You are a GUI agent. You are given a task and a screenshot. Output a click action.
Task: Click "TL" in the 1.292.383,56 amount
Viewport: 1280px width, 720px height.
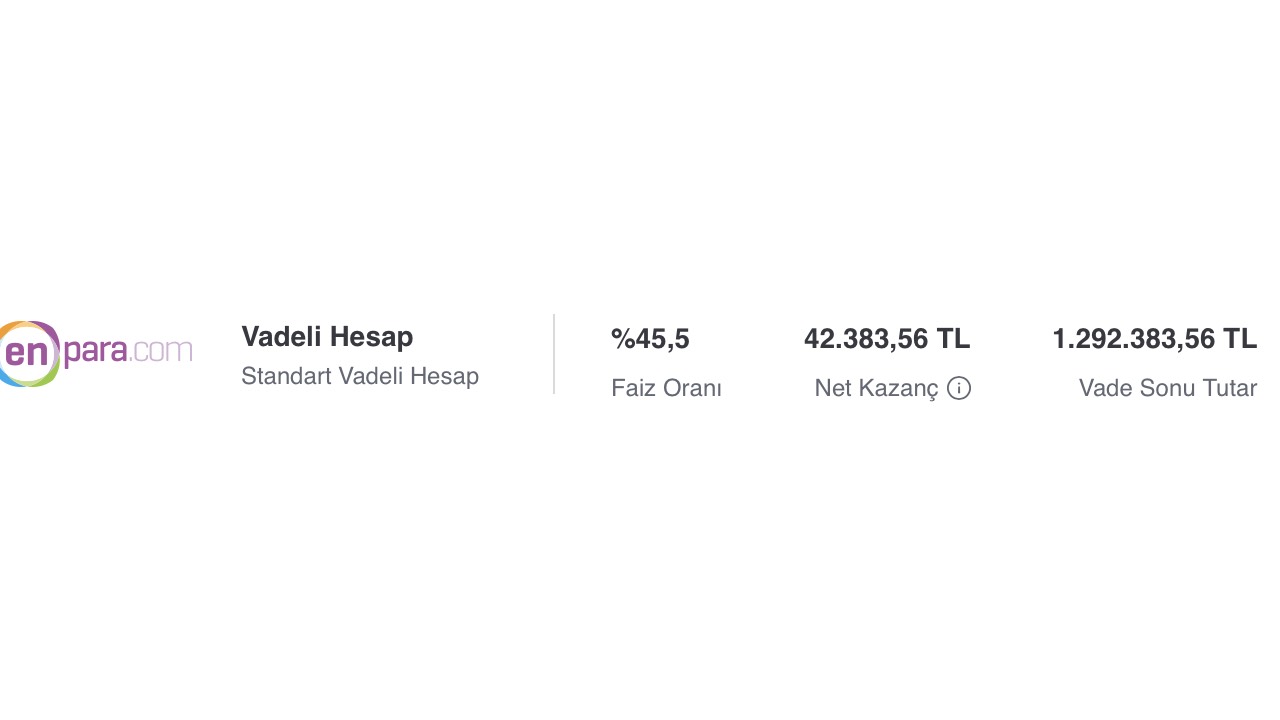[1240, 339]
